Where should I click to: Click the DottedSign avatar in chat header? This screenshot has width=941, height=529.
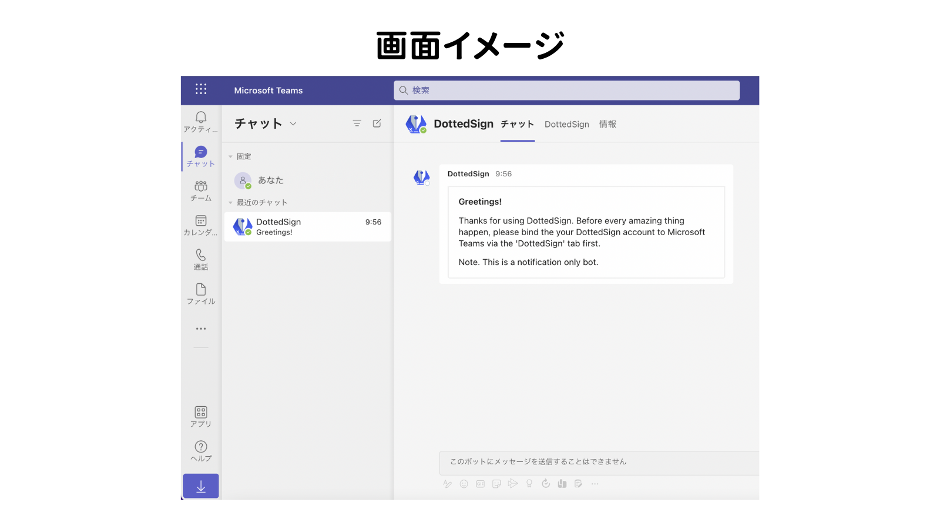416,124
